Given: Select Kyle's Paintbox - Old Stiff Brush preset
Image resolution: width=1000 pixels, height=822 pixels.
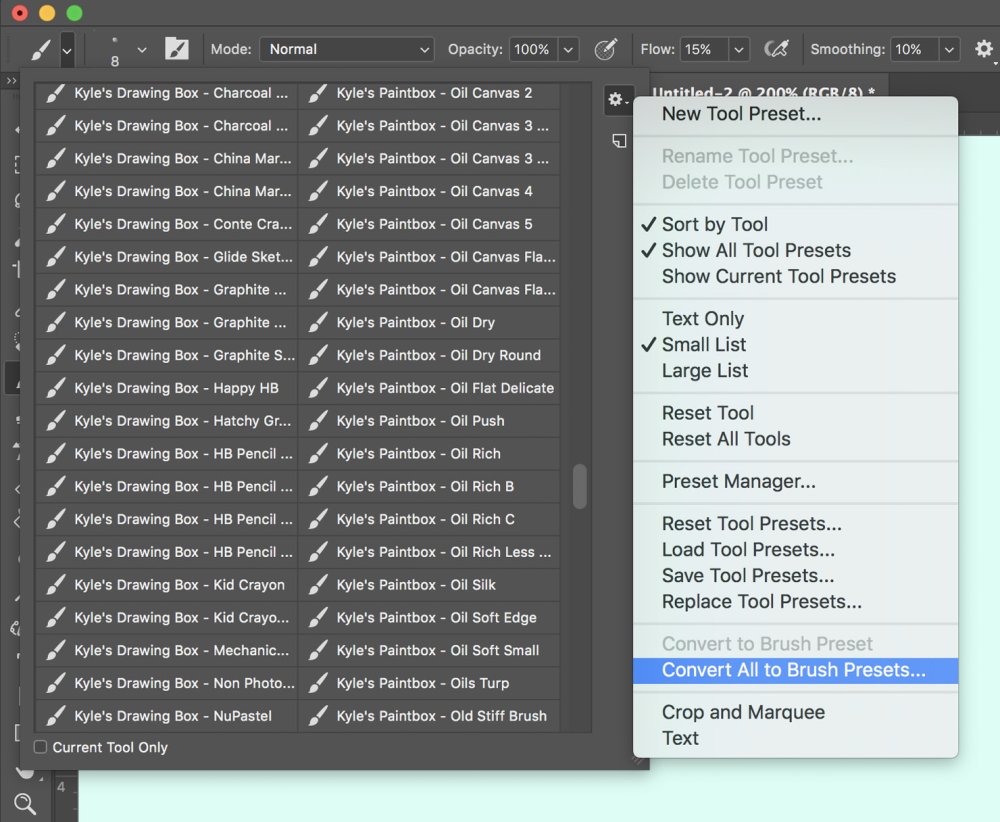Looking at the screenshot, I should 429,716.
